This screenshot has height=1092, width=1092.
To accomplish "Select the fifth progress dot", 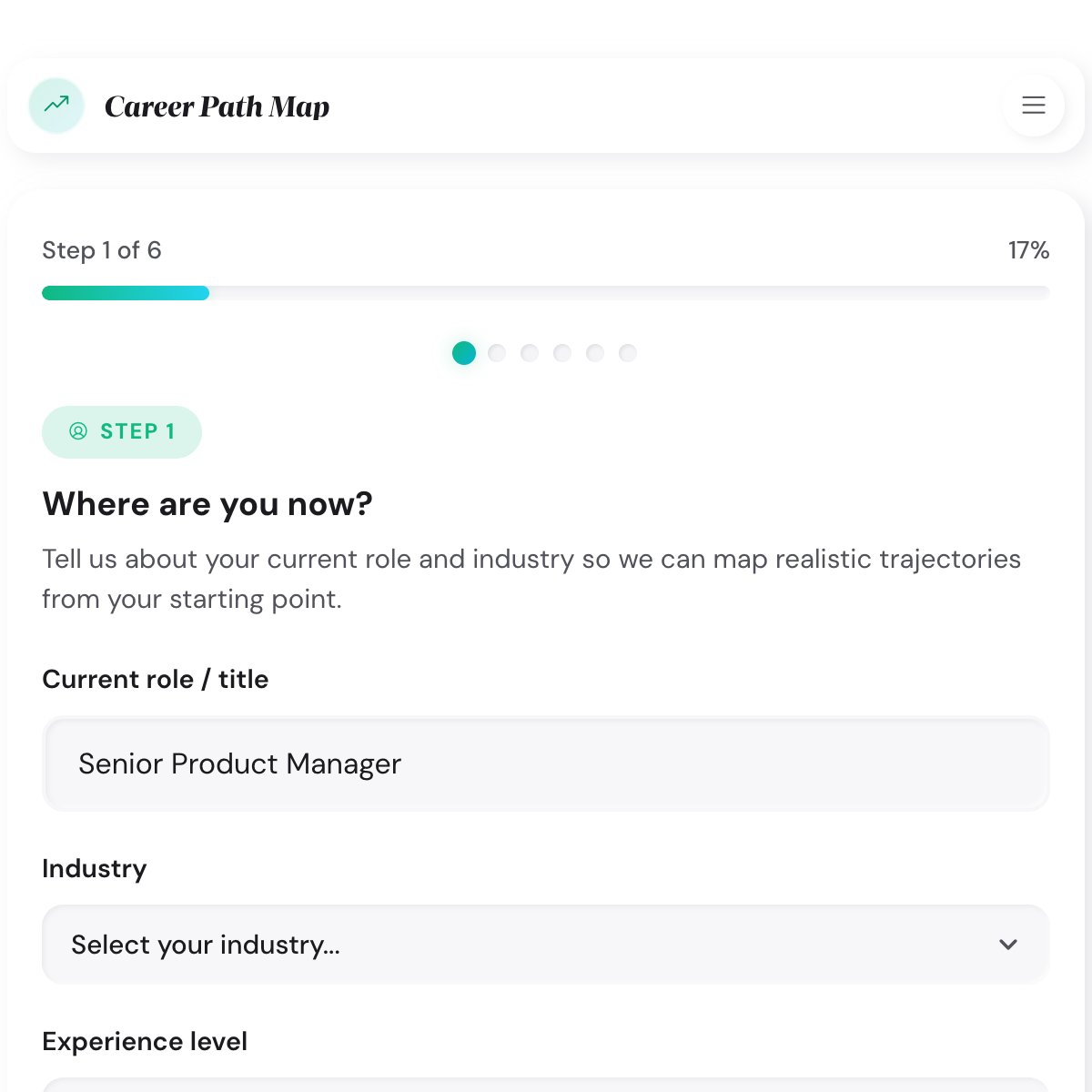I will (595, 353).
